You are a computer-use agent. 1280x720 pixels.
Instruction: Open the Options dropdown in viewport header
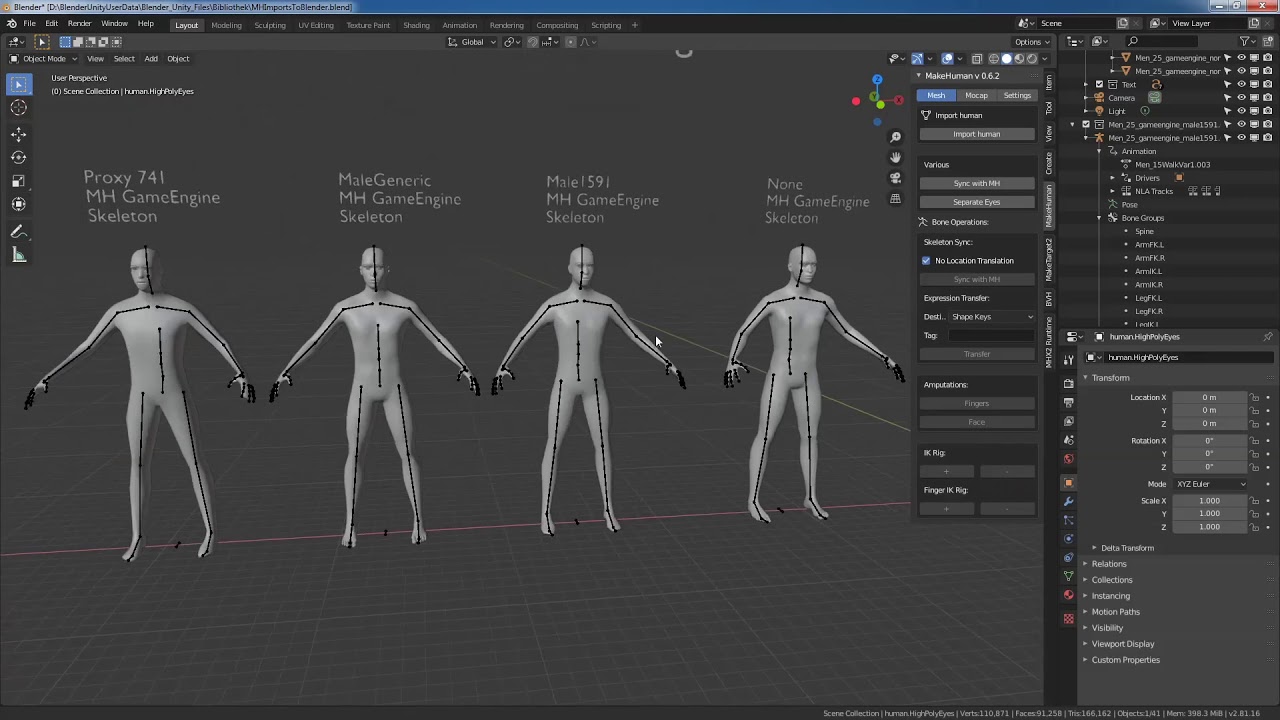1032,42
